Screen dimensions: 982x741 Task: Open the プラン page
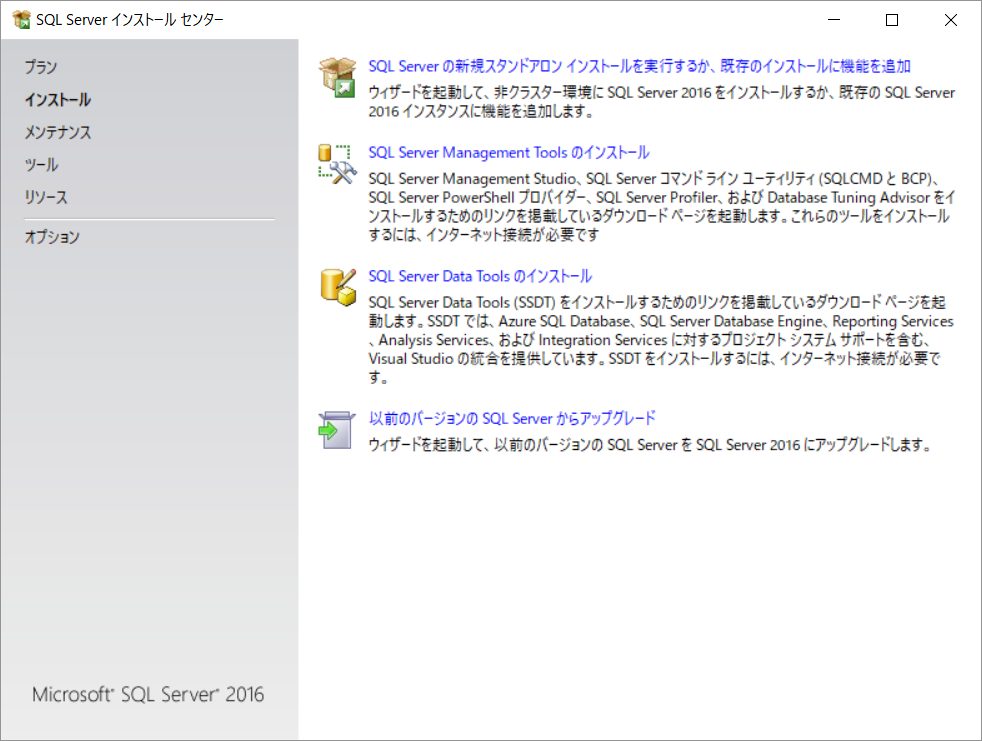41,67
